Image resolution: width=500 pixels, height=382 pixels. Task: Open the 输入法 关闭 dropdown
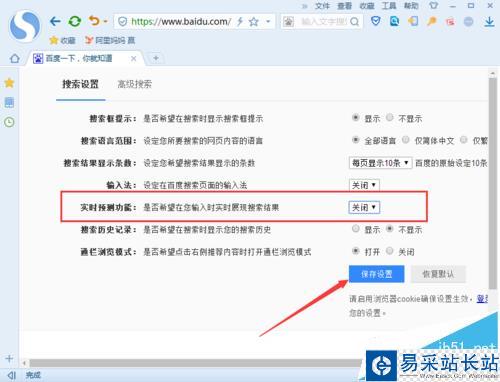pyautogui.click(x=364, y=185)
